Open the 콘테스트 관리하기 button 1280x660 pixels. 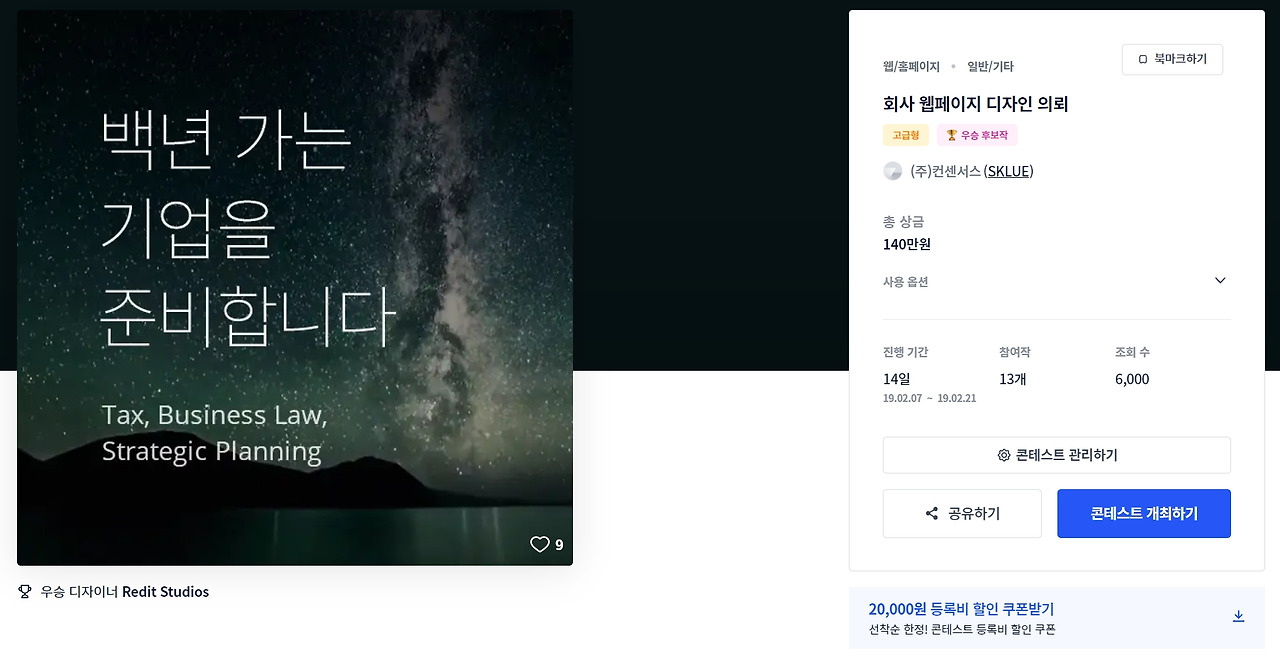coord(1057,455)
